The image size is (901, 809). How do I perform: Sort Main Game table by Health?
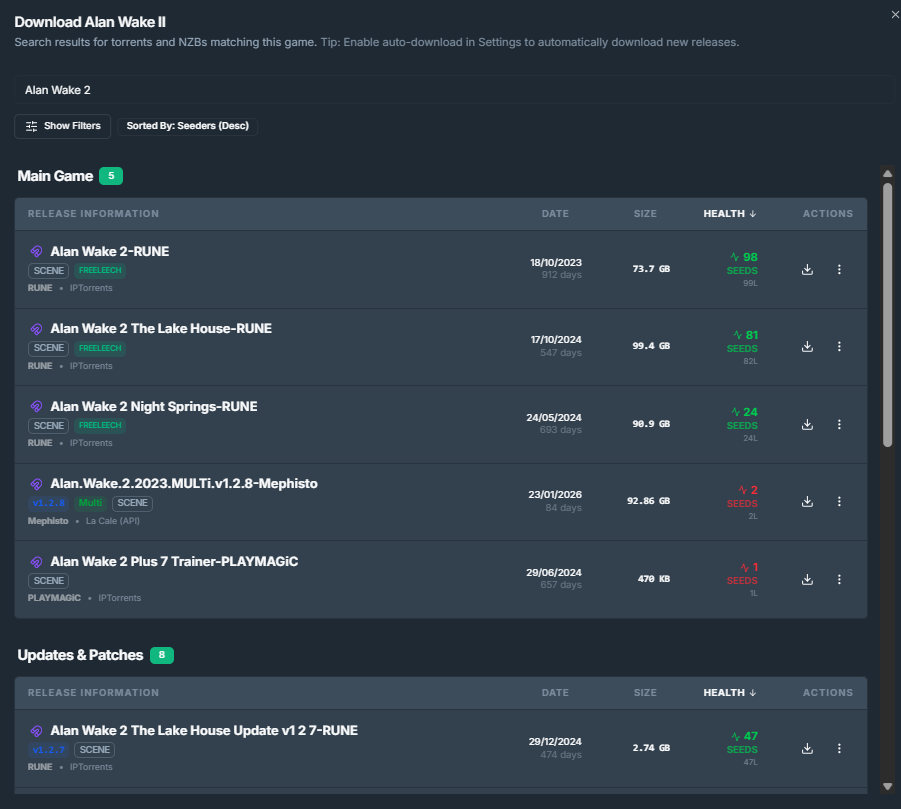click(729, 214)
